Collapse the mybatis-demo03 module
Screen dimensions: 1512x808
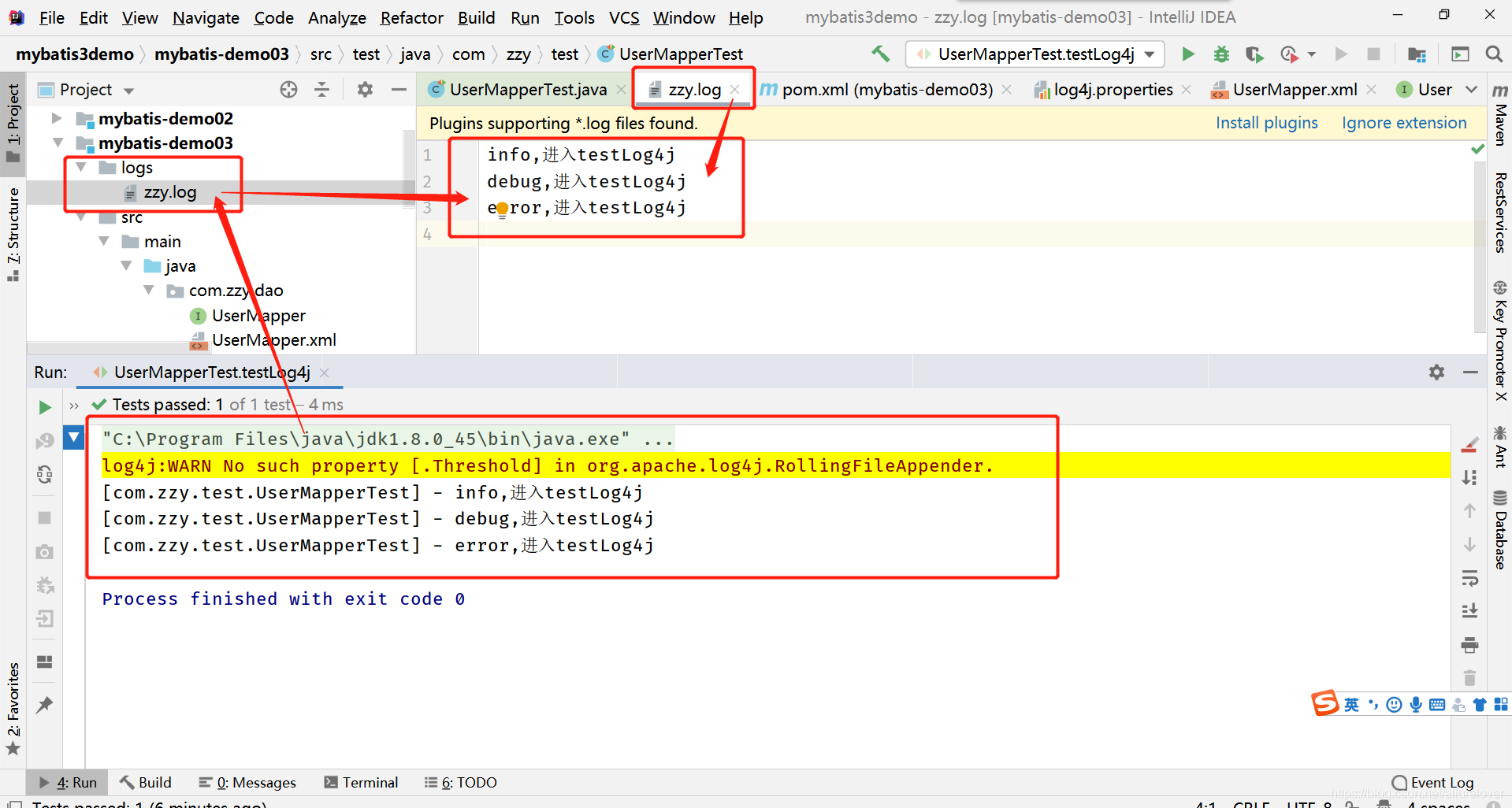click(58, 143)
